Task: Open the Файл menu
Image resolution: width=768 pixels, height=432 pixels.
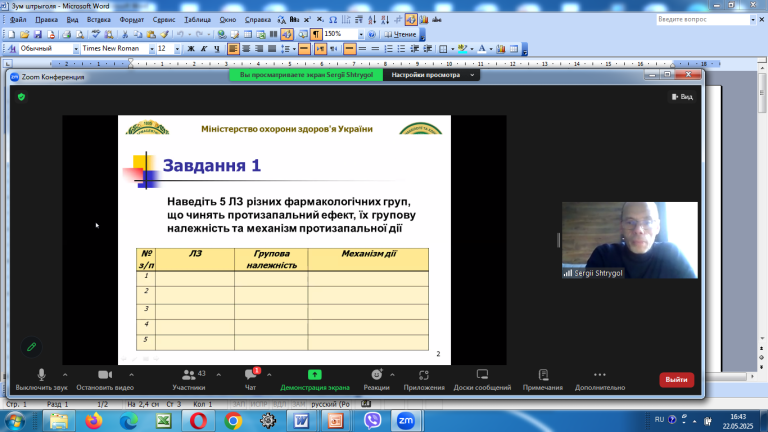Action: point(18,20)
